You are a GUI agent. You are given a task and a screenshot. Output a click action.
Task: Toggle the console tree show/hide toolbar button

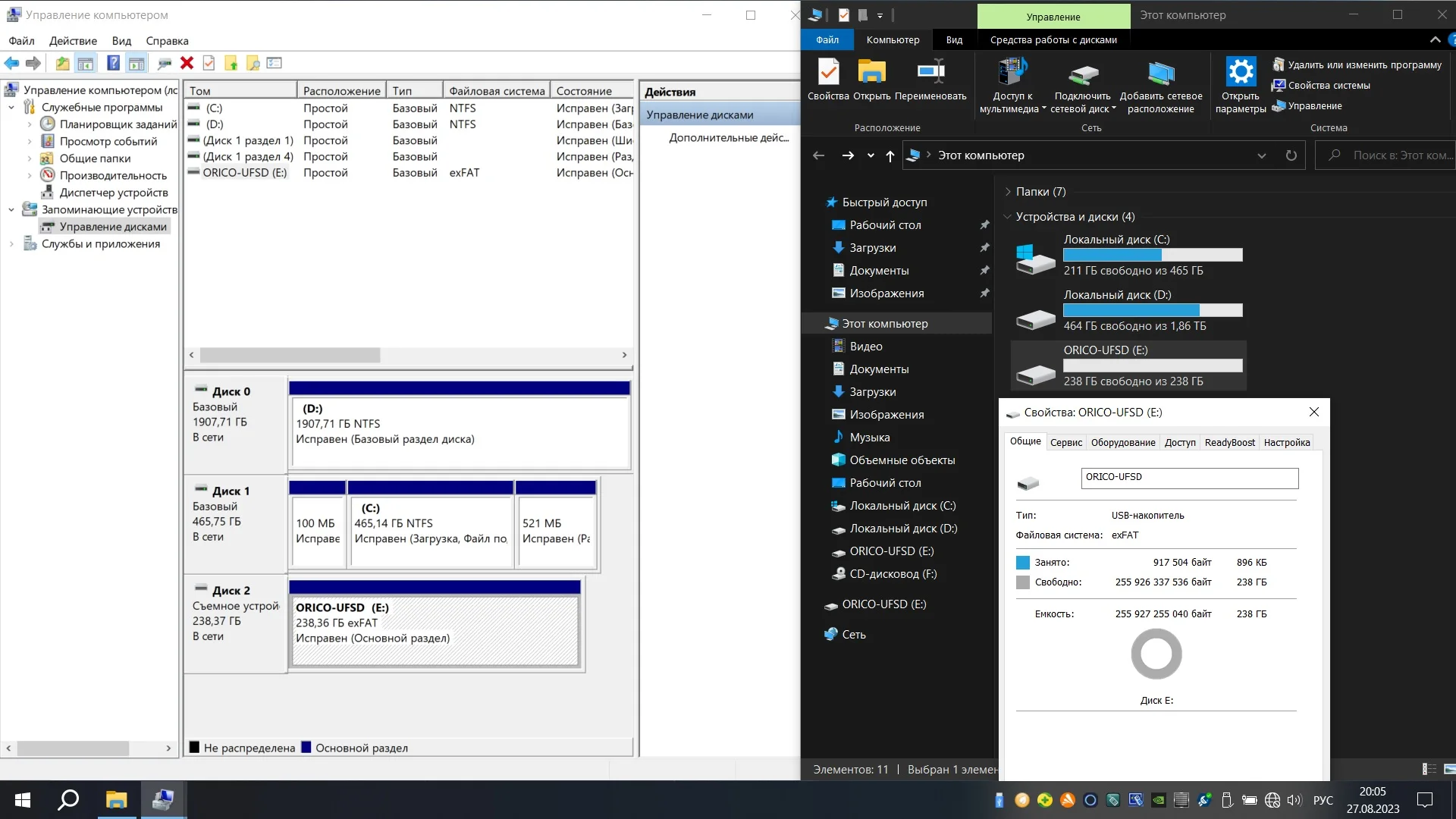86,64
